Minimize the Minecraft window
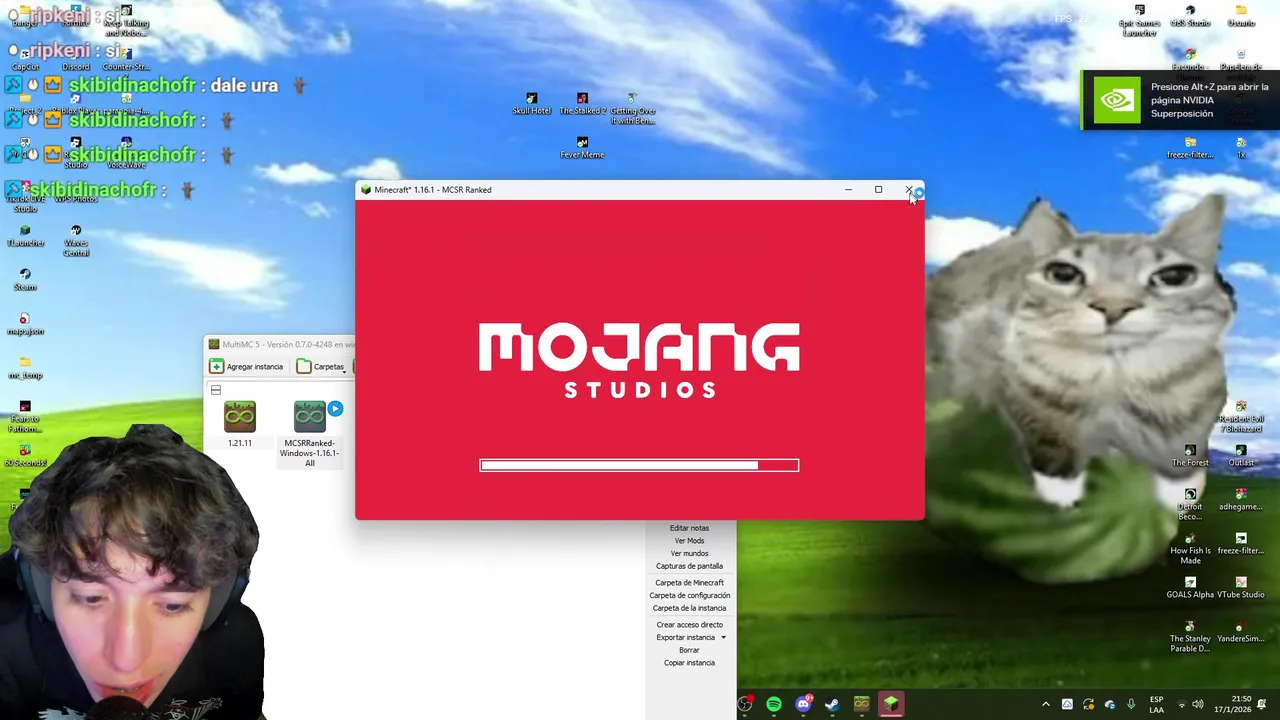 [848, 190]
